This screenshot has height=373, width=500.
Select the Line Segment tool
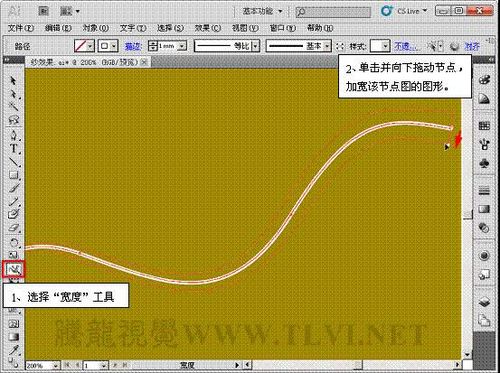pos(14,162)
